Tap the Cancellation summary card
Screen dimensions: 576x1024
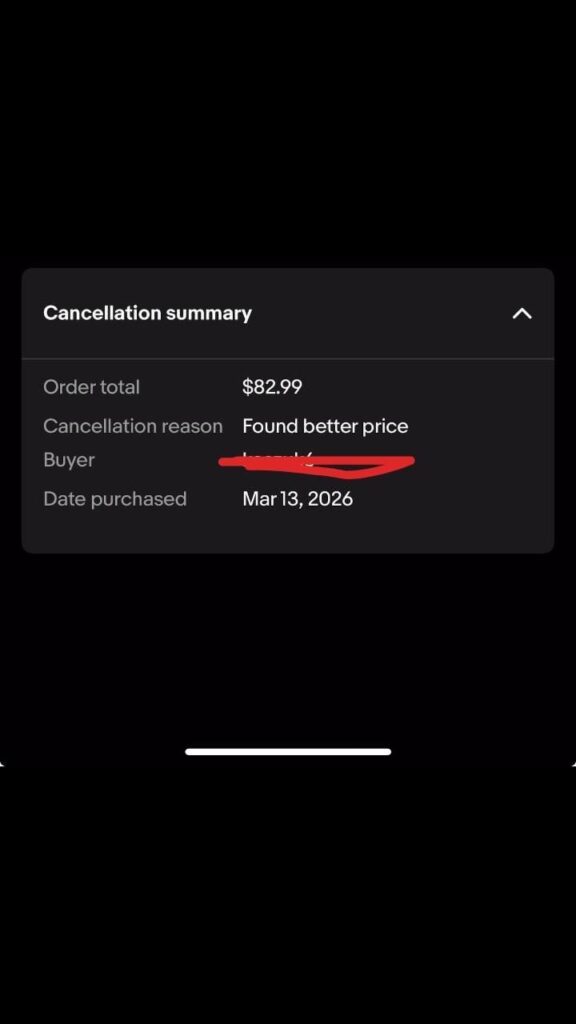pyautogui.click(x=288, y=410)
